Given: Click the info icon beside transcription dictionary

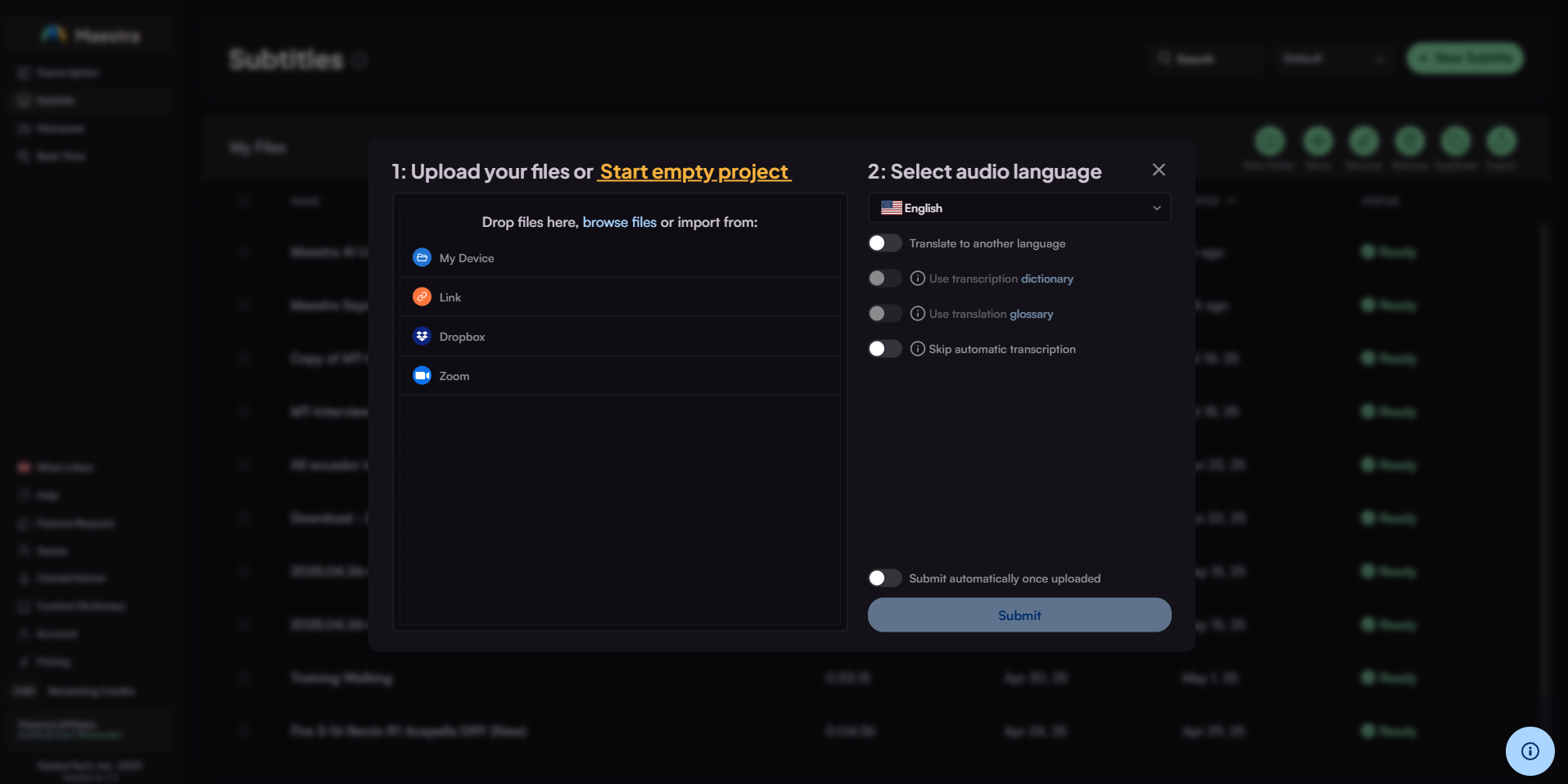Looking at the screenshot, I should (918, 279).
